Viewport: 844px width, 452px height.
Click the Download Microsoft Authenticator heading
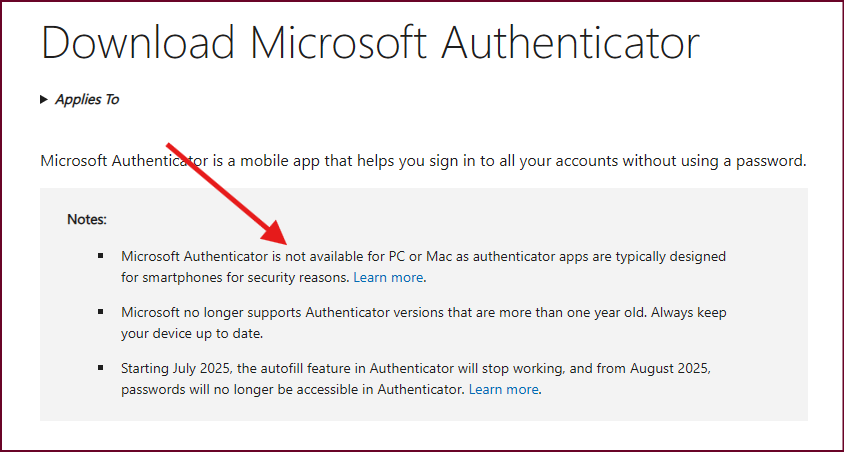[x=370, y=41]
